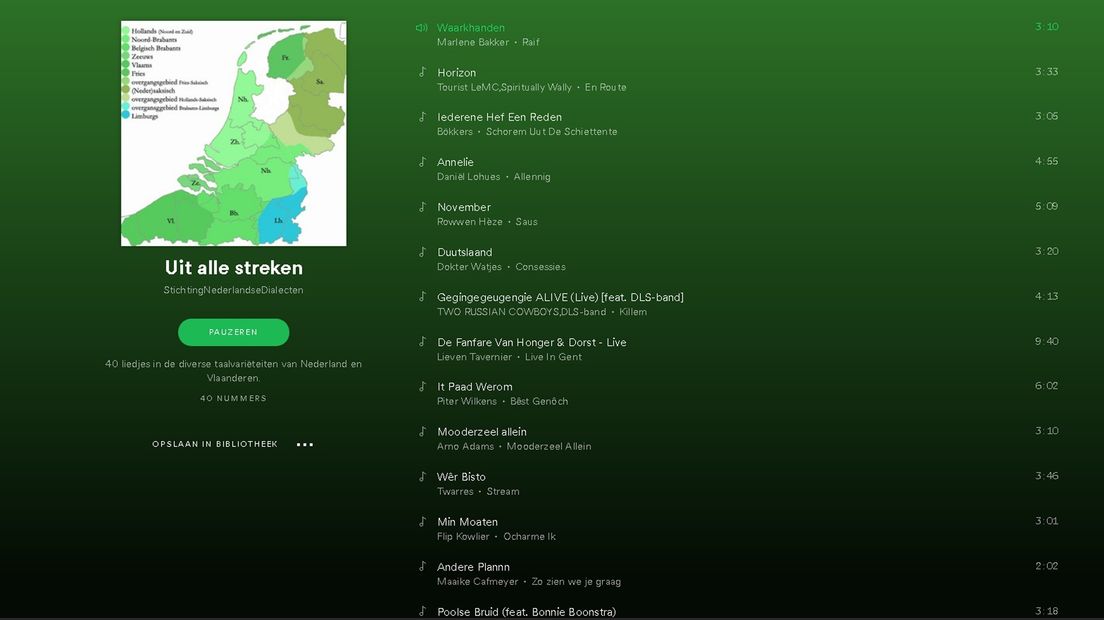This screenshot has width=1104, height=620.
Task: Click the note icon beside Min Moaten
Action: pyautogui.click(x=422, y=521)
